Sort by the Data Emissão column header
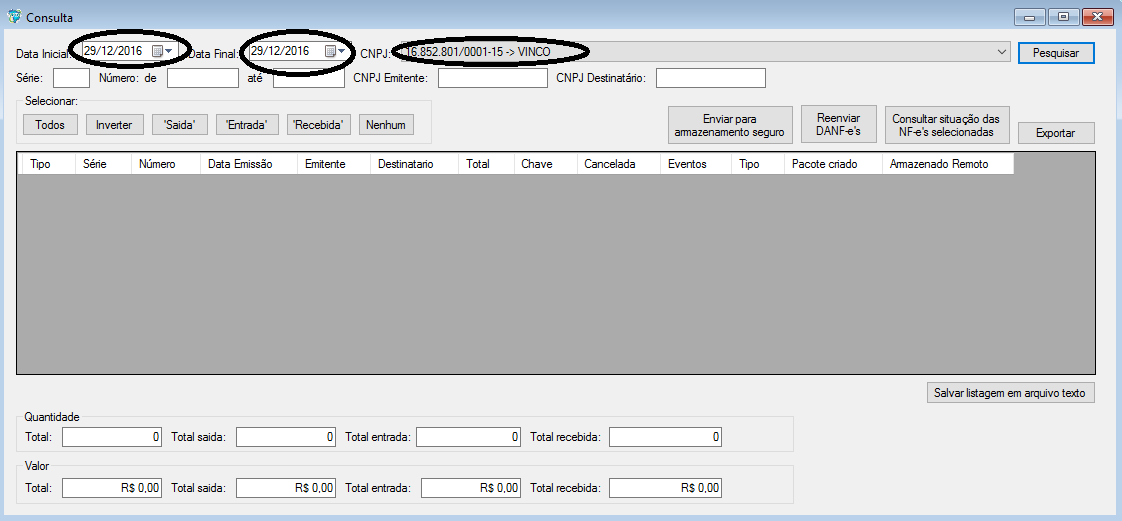This screenshot has height=521, width=1122. pyautogui.click(x=249, y=164)
